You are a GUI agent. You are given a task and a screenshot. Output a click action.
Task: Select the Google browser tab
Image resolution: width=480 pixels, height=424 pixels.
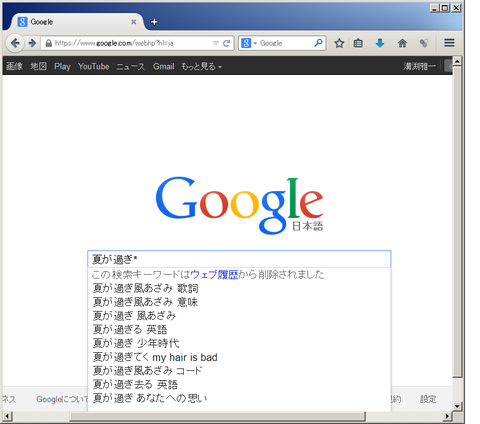pyautogui.click(x=77, y=22)
